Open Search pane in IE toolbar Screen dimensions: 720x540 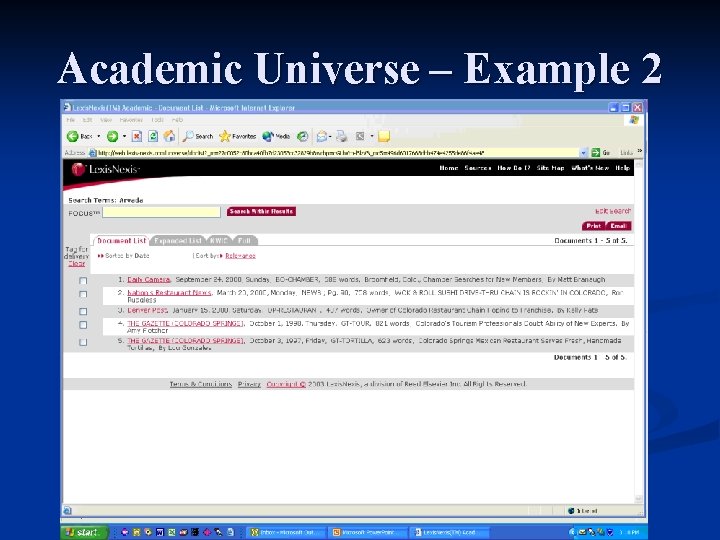(x=198, y=136)
